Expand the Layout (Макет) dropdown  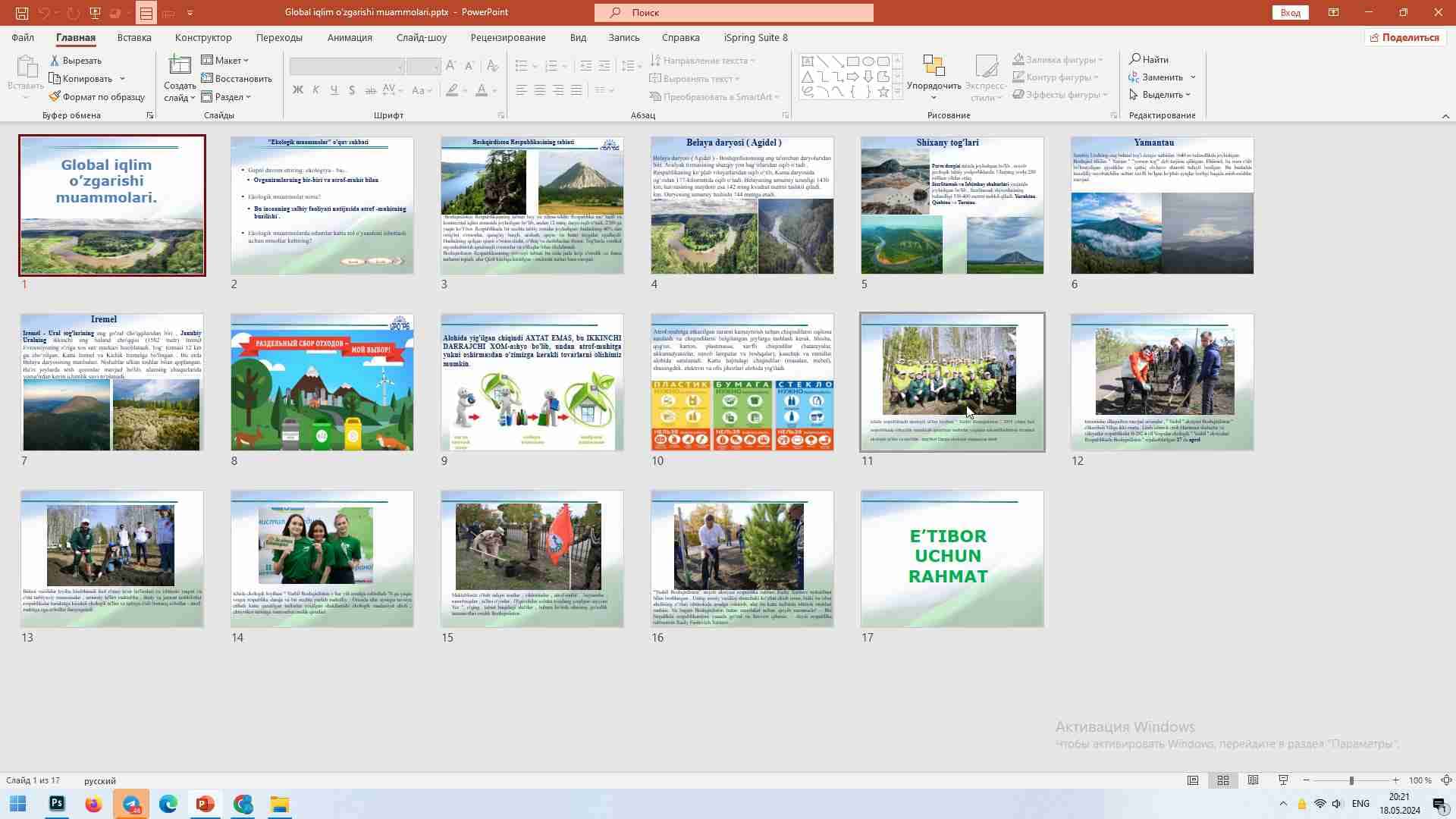click(x=225, y=60)
